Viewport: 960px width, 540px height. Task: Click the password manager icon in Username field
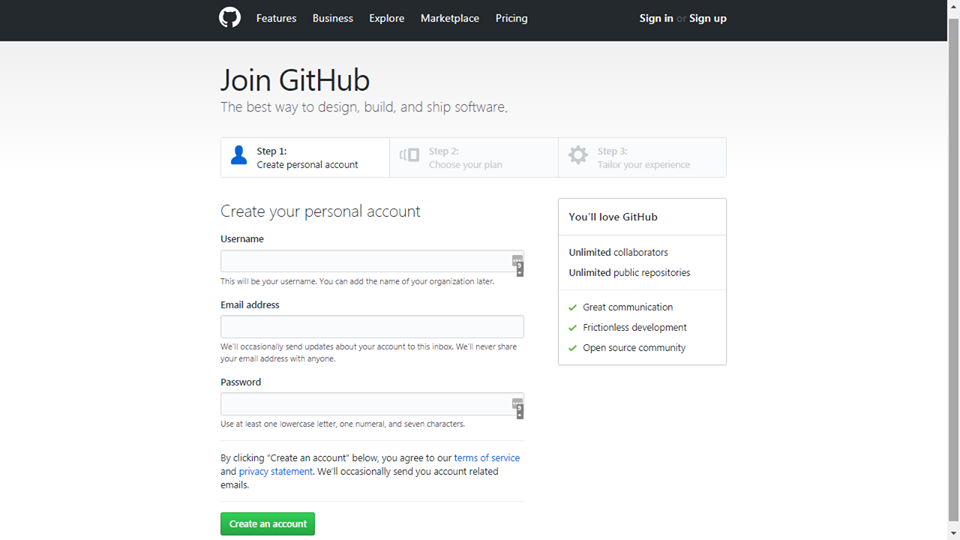[x=518, y=266]
